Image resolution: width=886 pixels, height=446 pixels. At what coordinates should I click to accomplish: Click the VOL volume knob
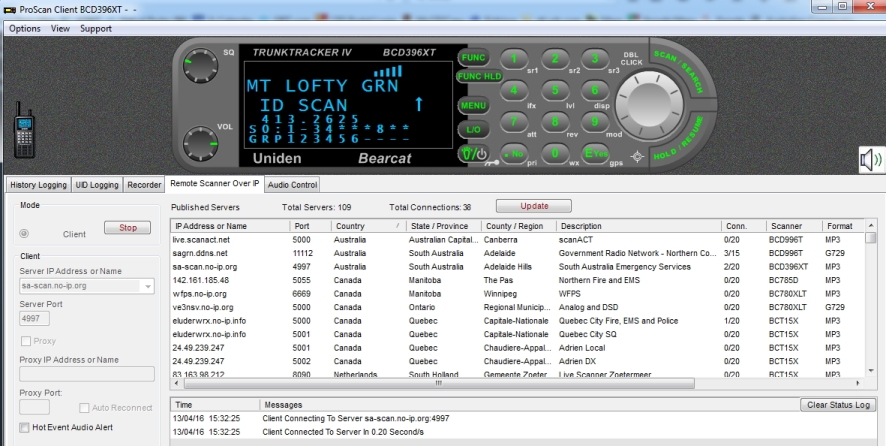(x=200, y=144)
